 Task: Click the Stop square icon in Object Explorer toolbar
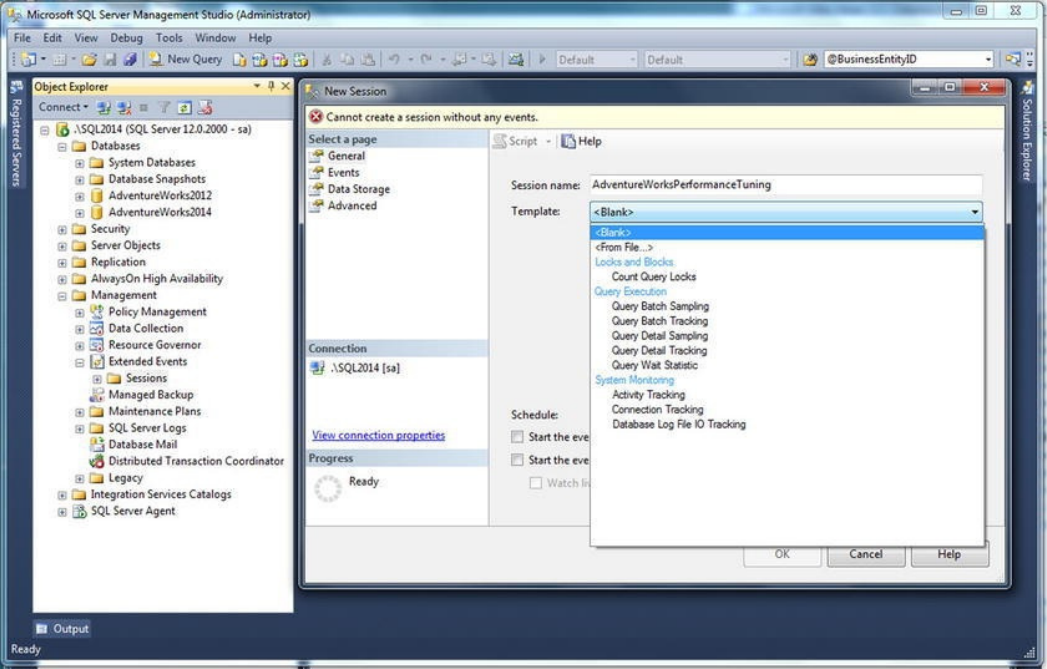click(143, 107)
